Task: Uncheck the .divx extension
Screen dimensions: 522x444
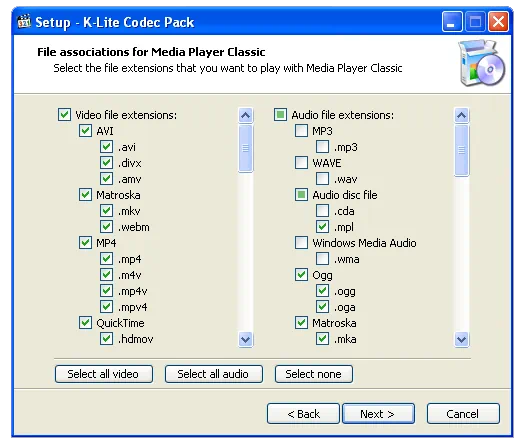Action: click(x=106, y=163)
